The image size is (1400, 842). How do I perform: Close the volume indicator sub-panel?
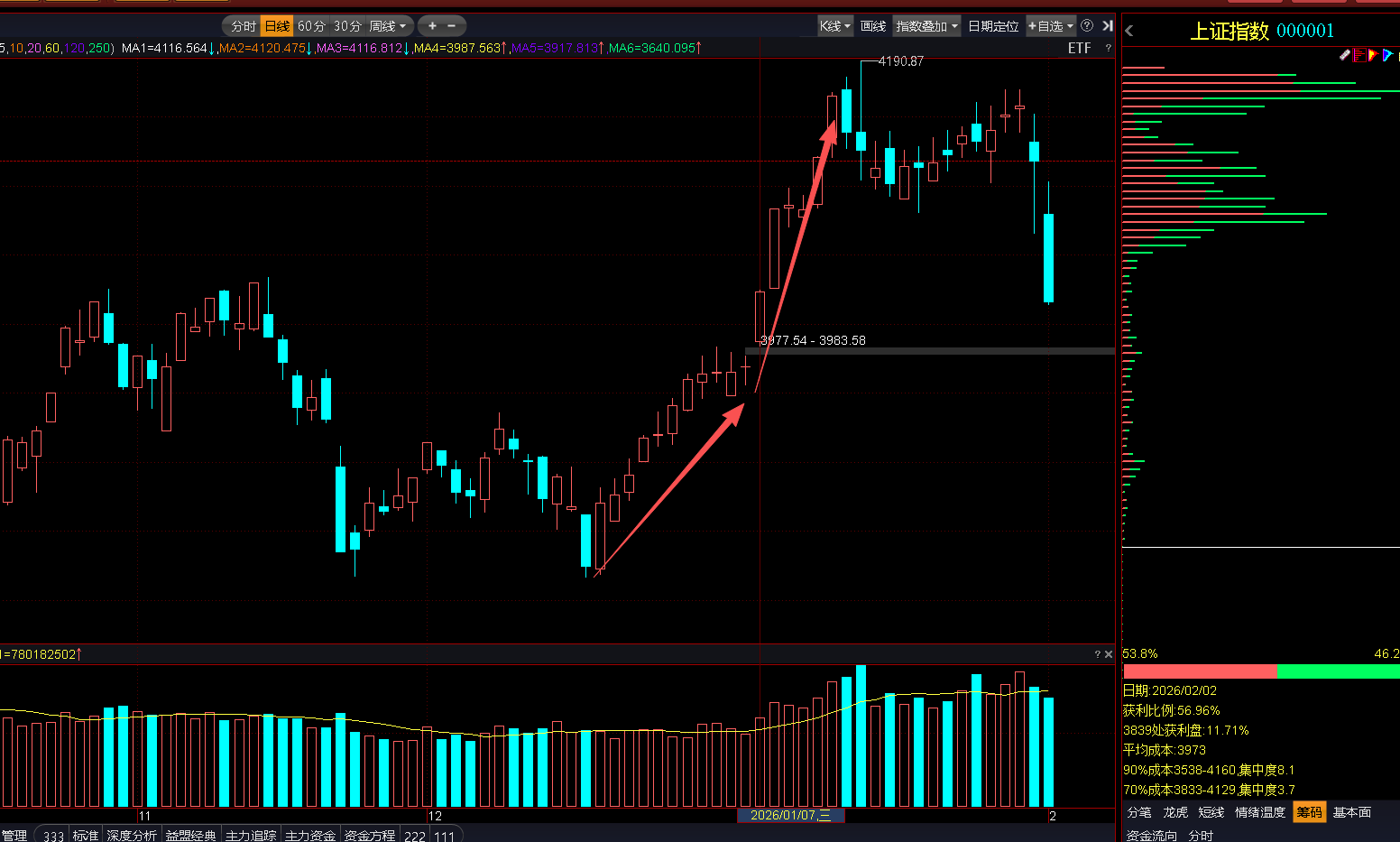coord(1109,654)
